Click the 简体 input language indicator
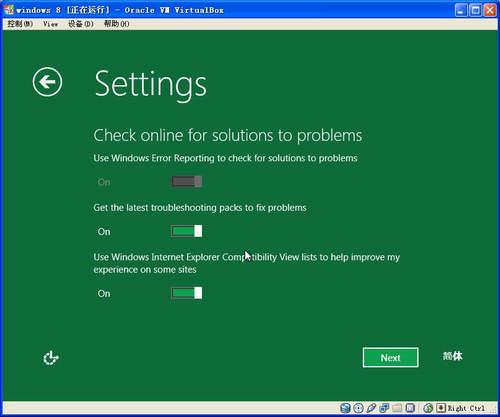Viewport: 500px width, 417px height. pyautogui.click(x=453, y=356)
